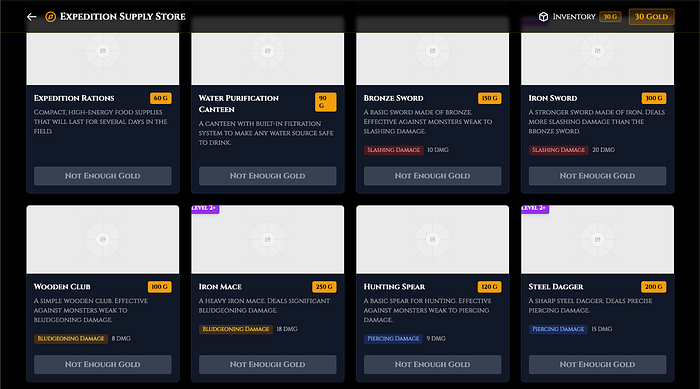Click the Level 2+ badge on Steel Dagger
Image resolution: width=700 pixels, height=389 pixels.
click(535, 209)
